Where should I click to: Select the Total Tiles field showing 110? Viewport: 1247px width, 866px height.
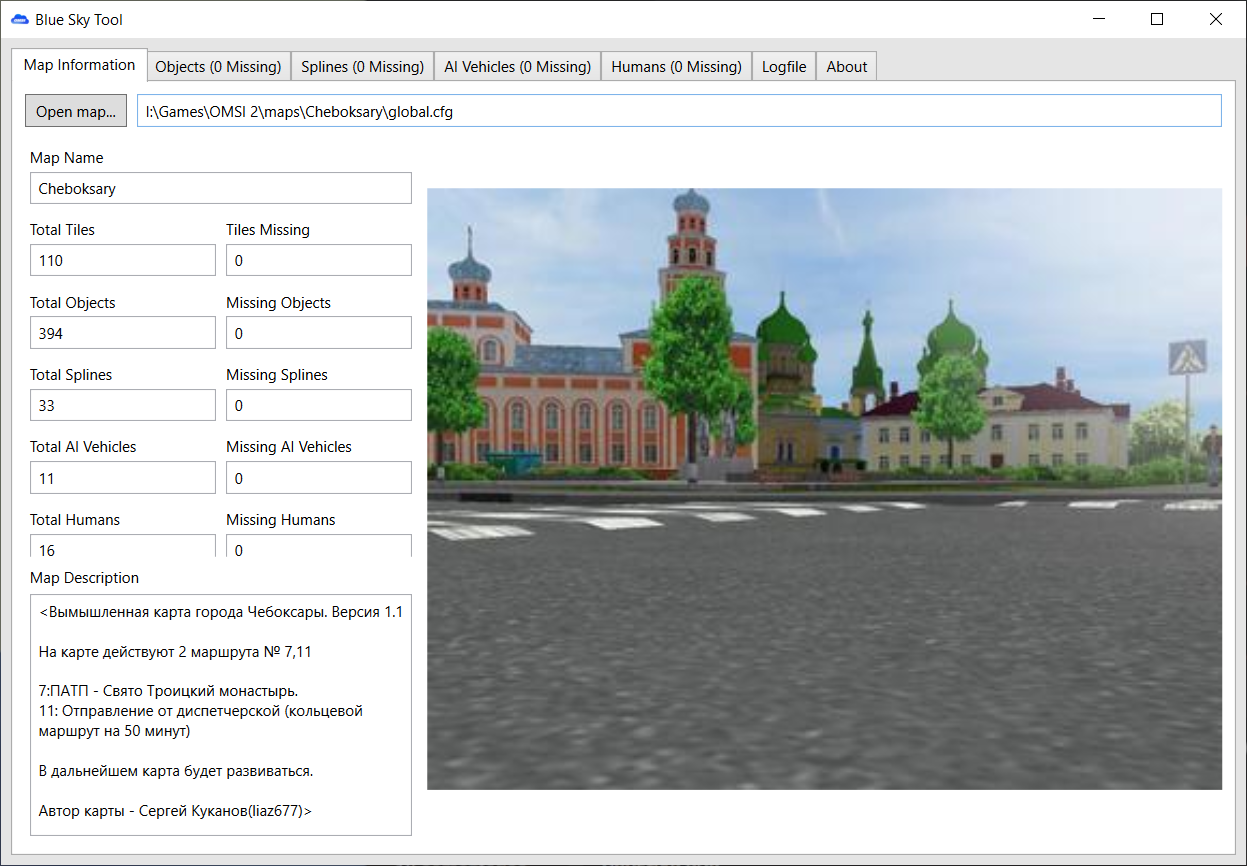[x=123, y=260]
